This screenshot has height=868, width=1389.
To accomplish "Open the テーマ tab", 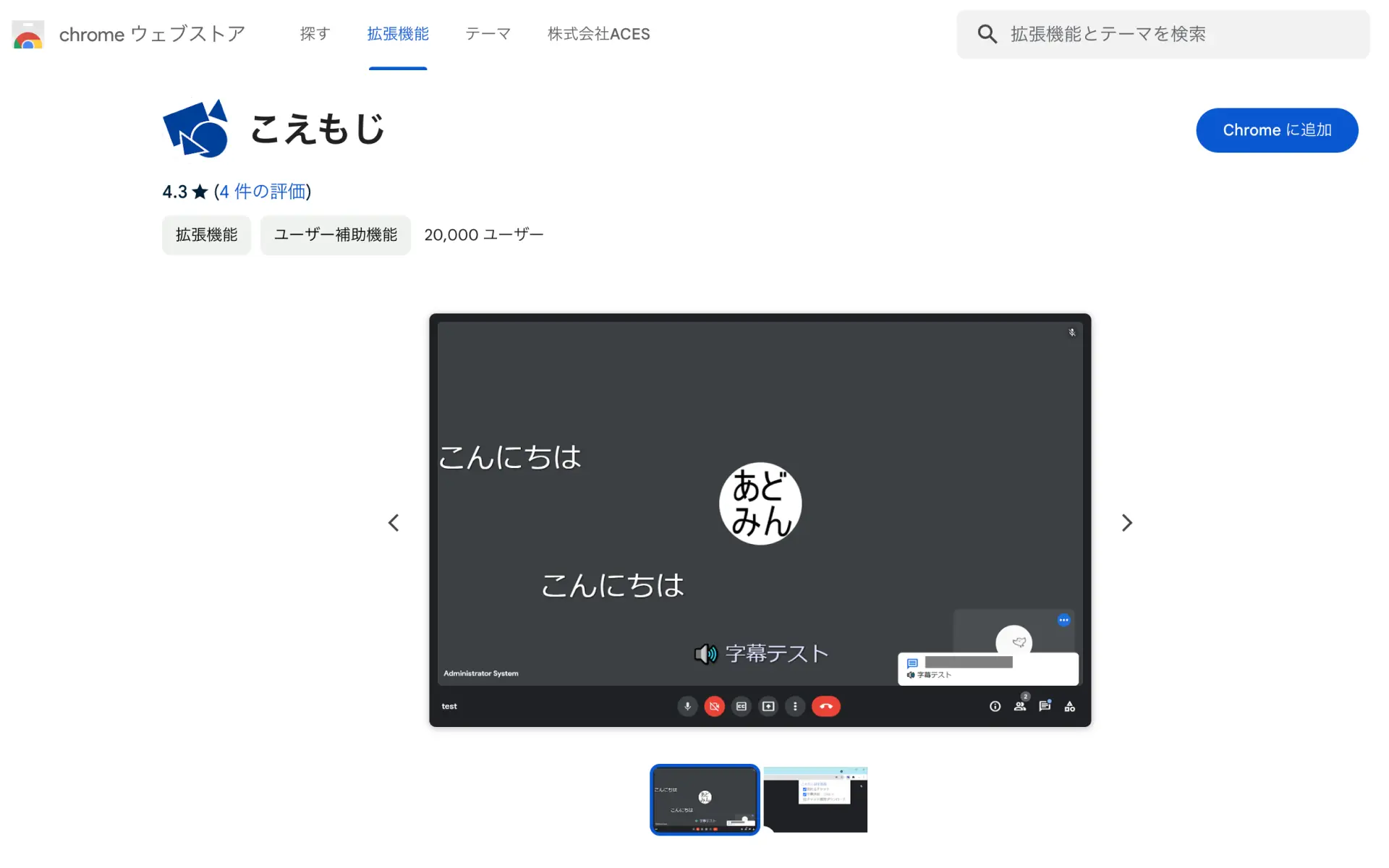I will point(488,34).
